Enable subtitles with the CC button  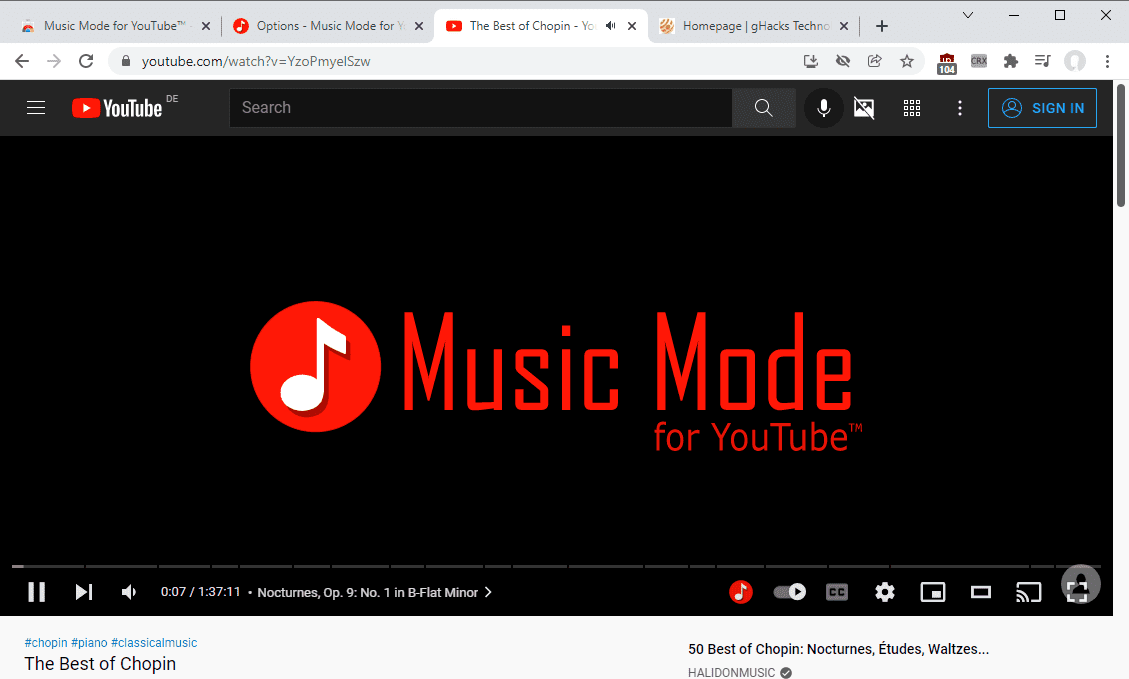pos(837,592)
